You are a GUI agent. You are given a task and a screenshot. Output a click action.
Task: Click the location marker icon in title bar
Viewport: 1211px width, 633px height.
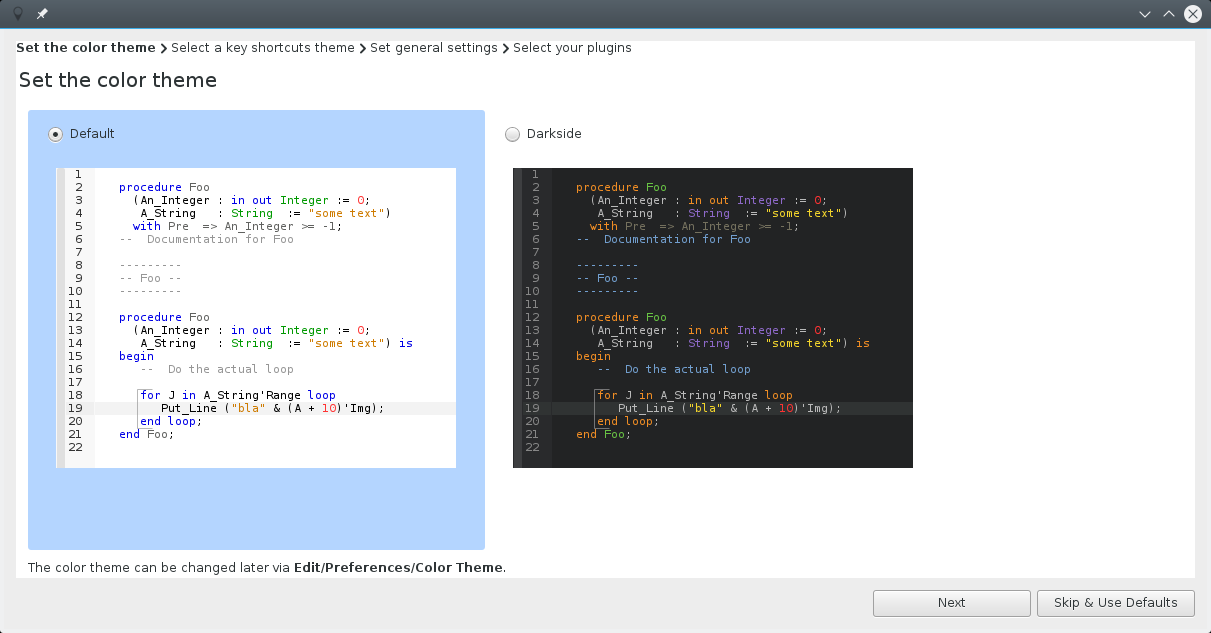click(x=17, y=14)
